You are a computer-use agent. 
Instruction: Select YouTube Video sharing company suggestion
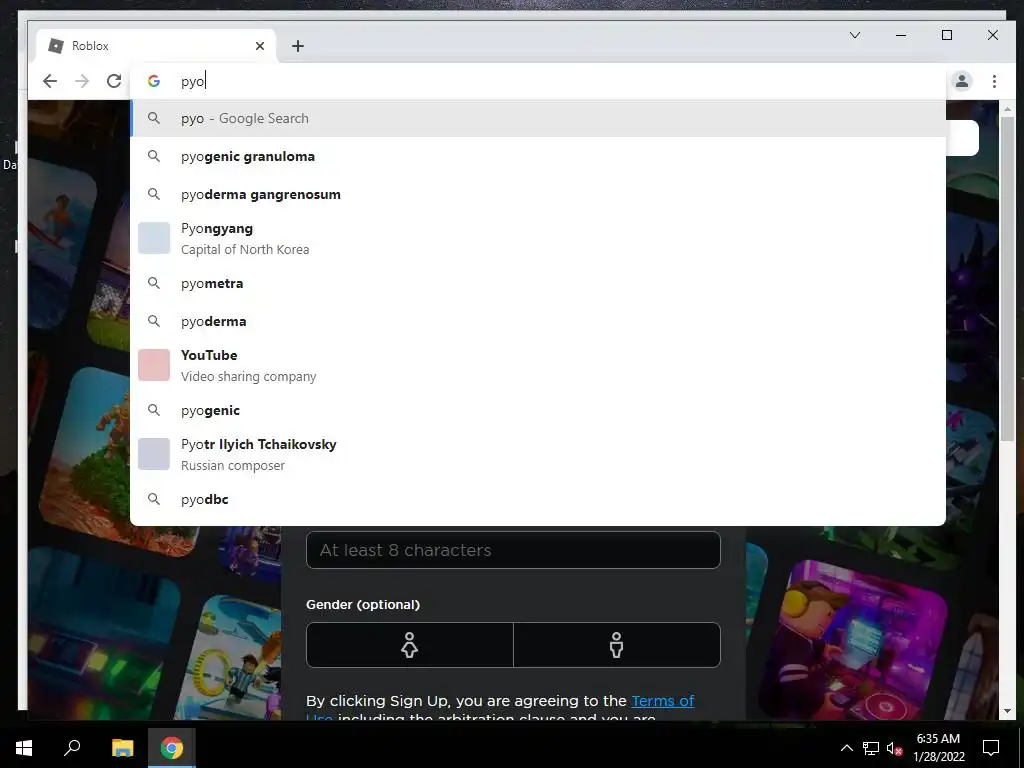(538, 365)
